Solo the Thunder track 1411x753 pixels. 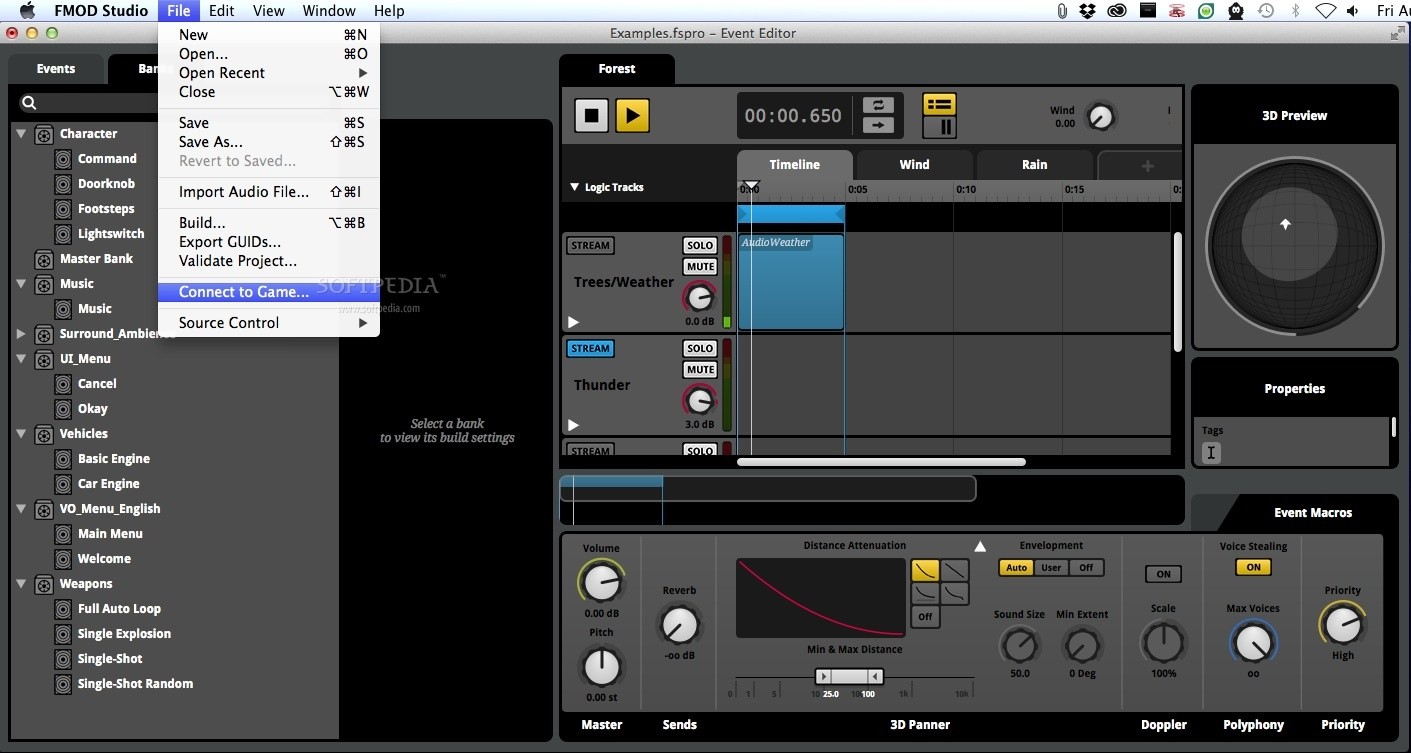[x=700, y=349]
